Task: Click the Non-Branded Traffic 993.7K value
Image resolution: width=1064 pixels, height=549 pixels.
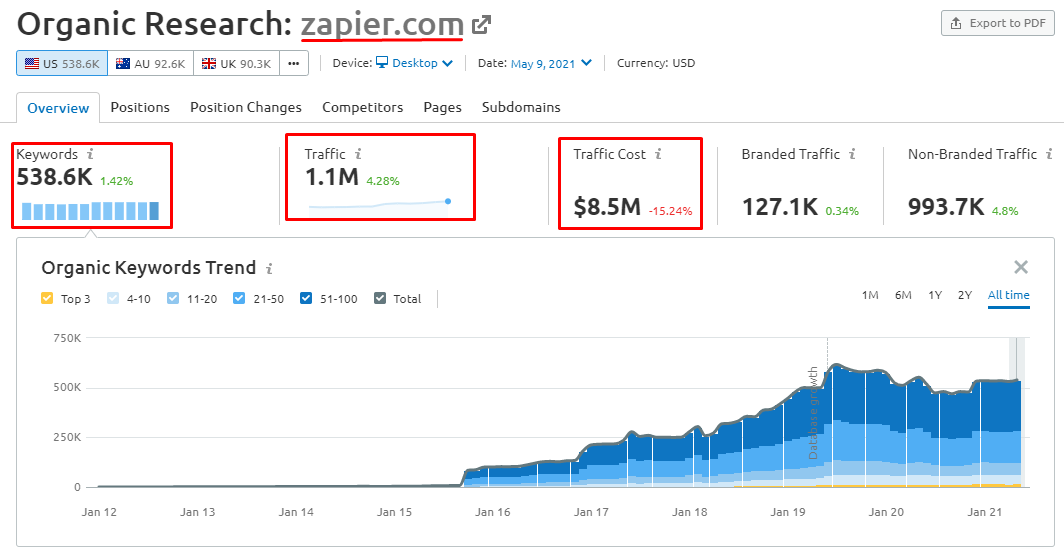Action: [x=946, y=207]
